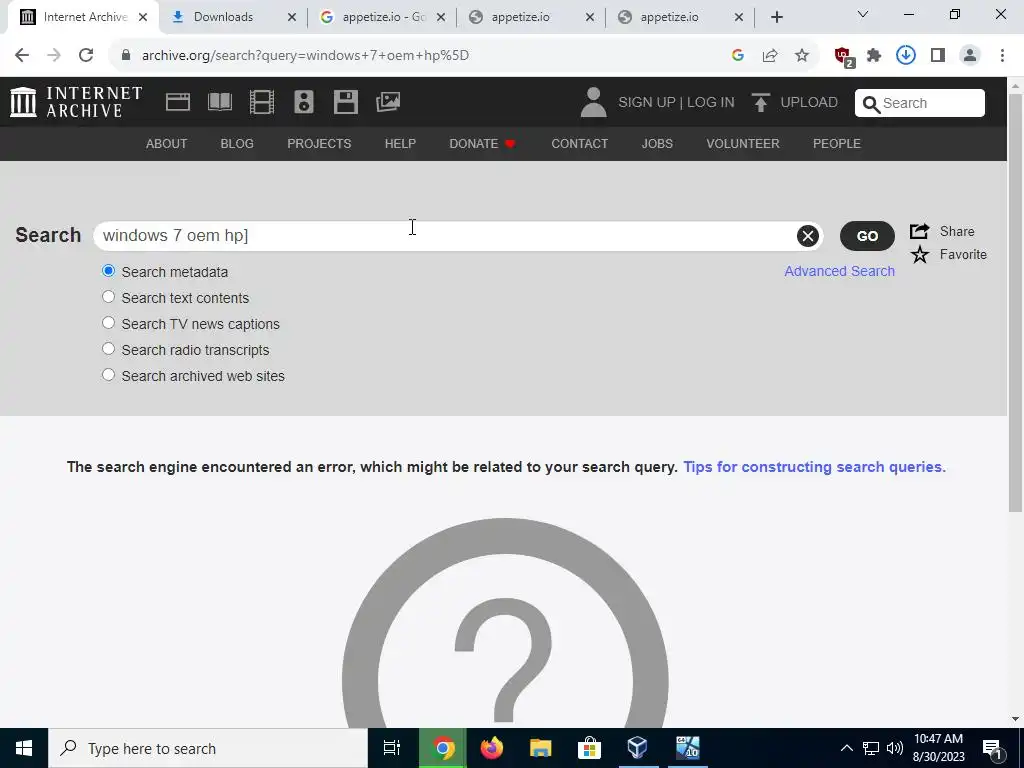
Task: Select Search metadata radio button
Action: pyautogui.click(x=108, y=271)
